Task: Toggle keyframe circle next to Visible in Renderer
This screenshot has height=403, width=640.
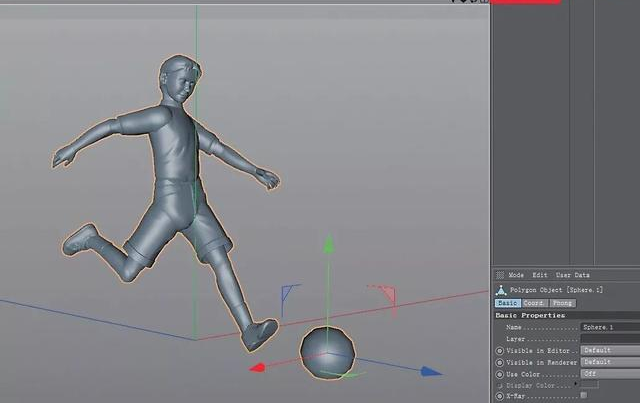Action: (500, 363)
